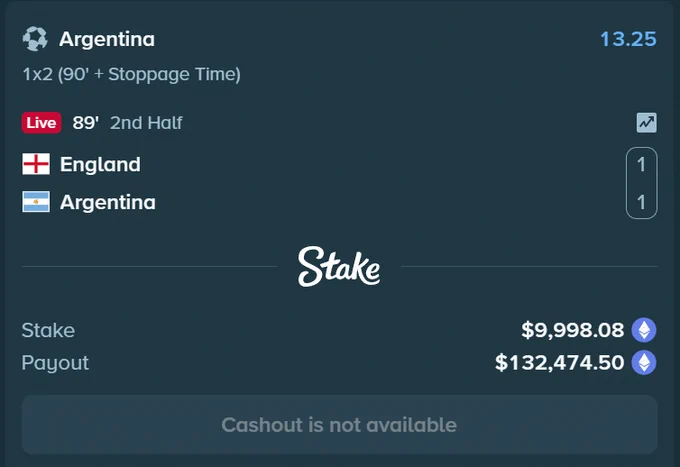
Task: Click the Ethereum icon beside Payout amount
Action: [x=644, y=362]
